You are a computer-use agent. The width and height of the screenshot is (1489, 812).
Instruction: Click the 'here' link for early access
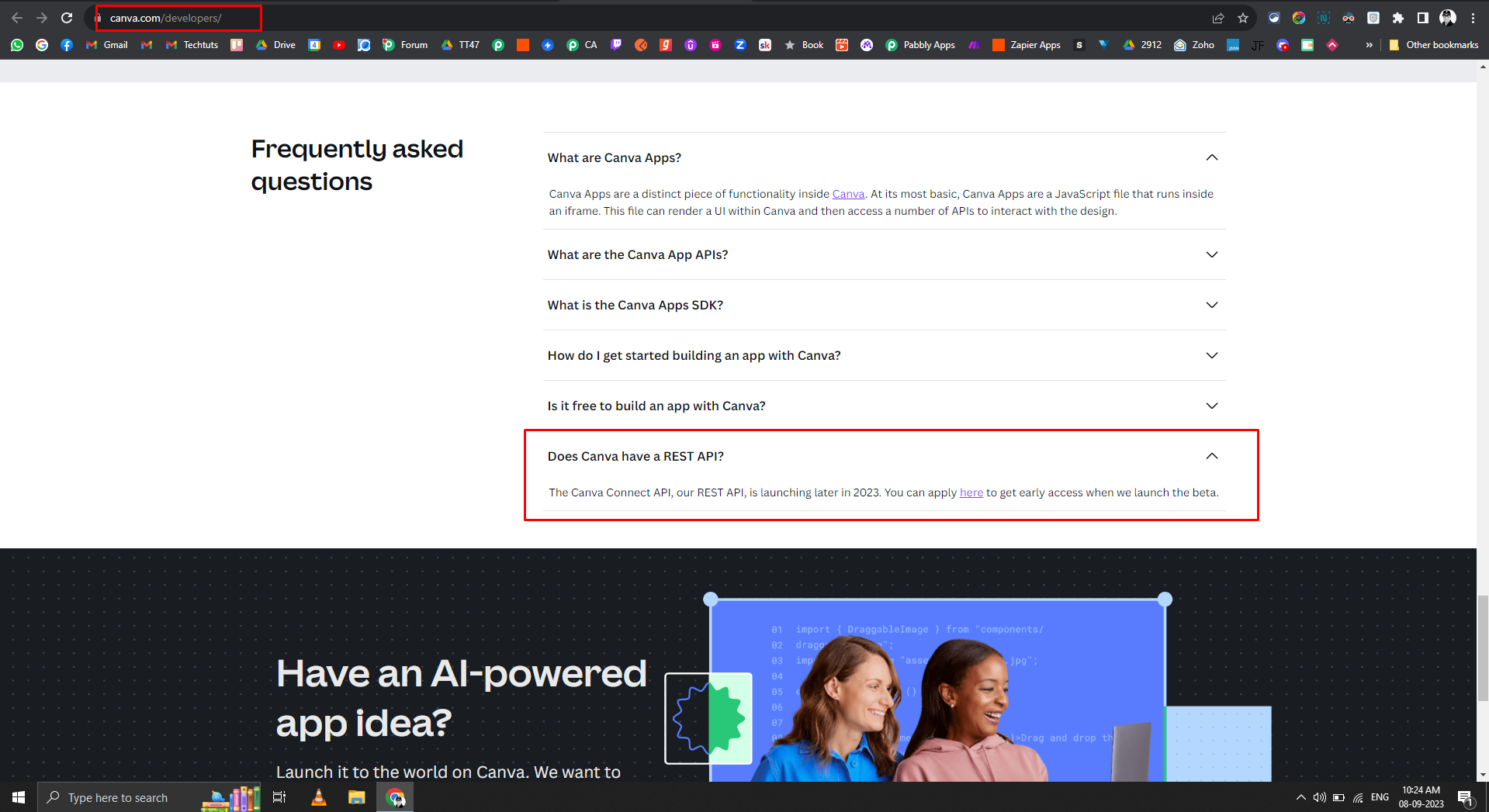971,492
